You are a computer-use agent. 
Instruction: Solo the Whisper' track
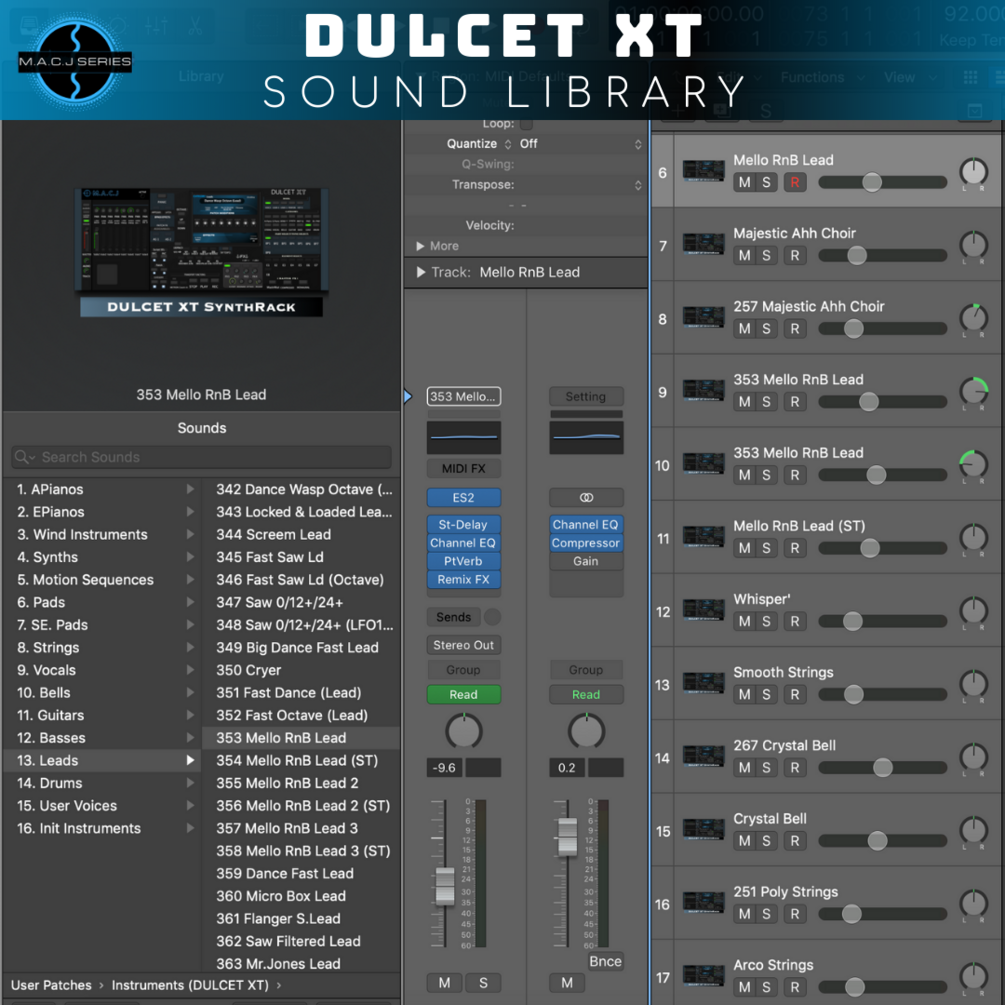pyautogui.click(x=766, y=621)
